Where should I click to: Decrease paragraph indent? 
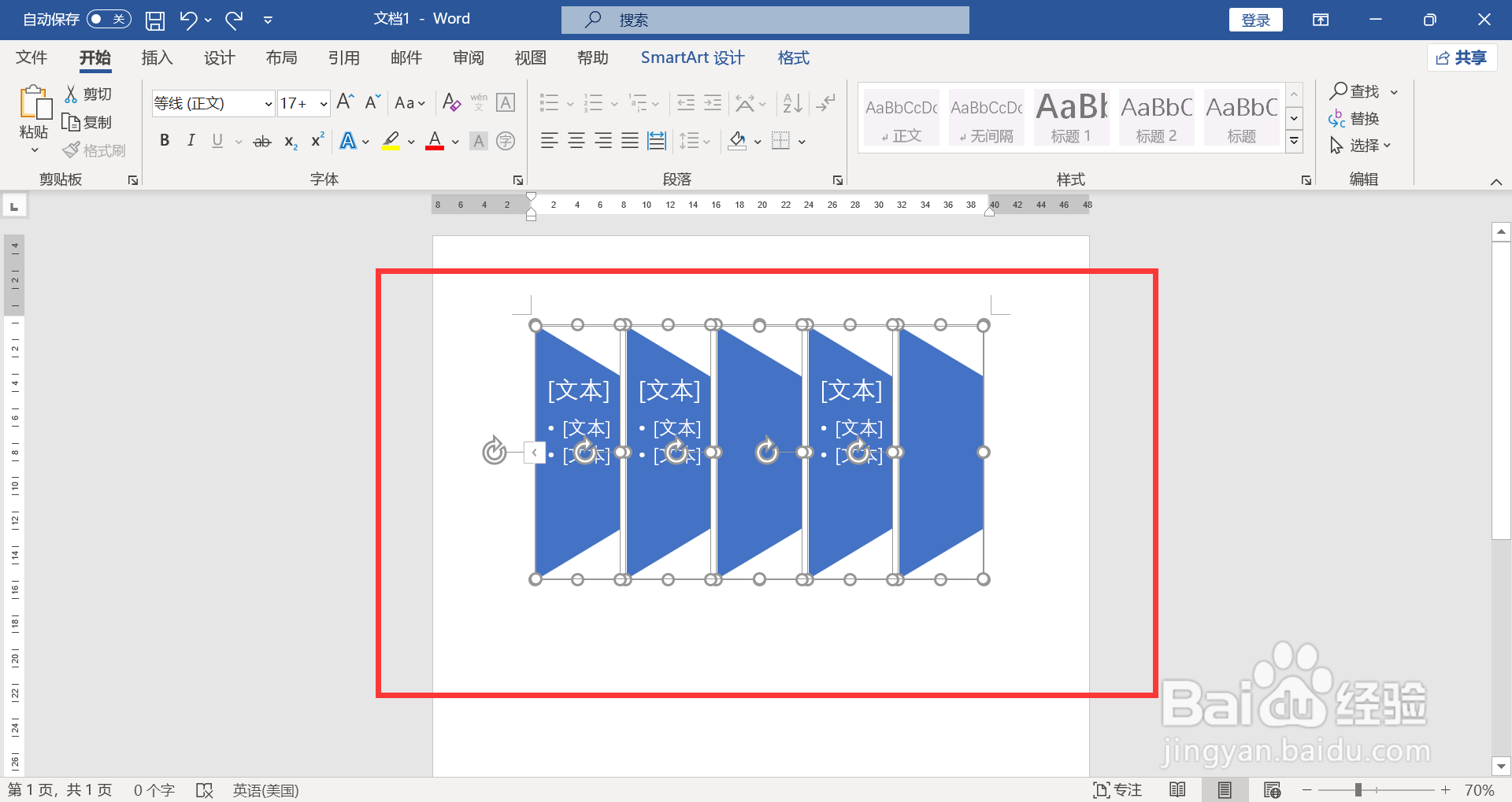[686, 102]
